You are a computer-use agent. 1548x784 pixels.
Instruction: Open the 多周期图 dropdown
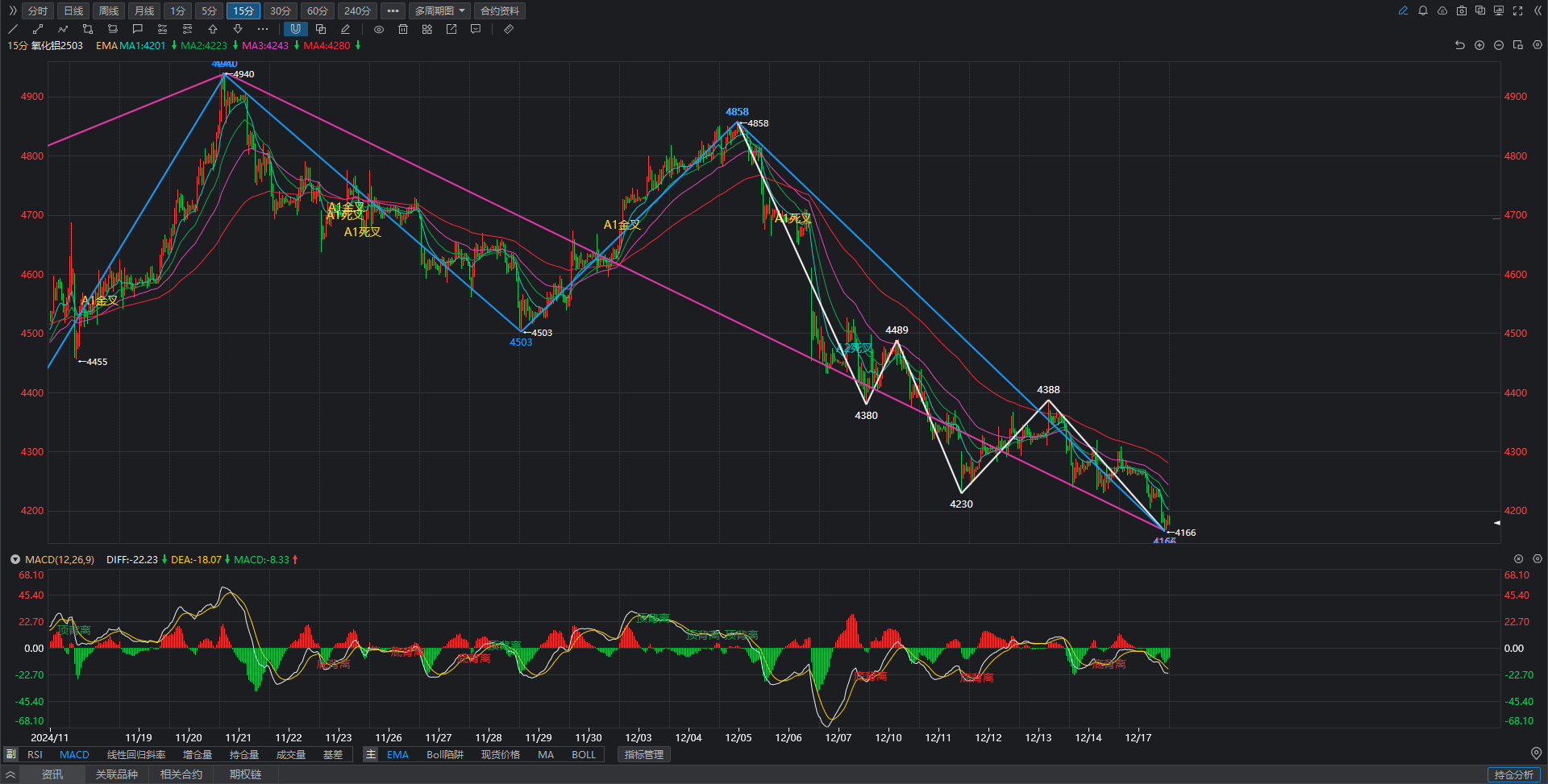439,10
